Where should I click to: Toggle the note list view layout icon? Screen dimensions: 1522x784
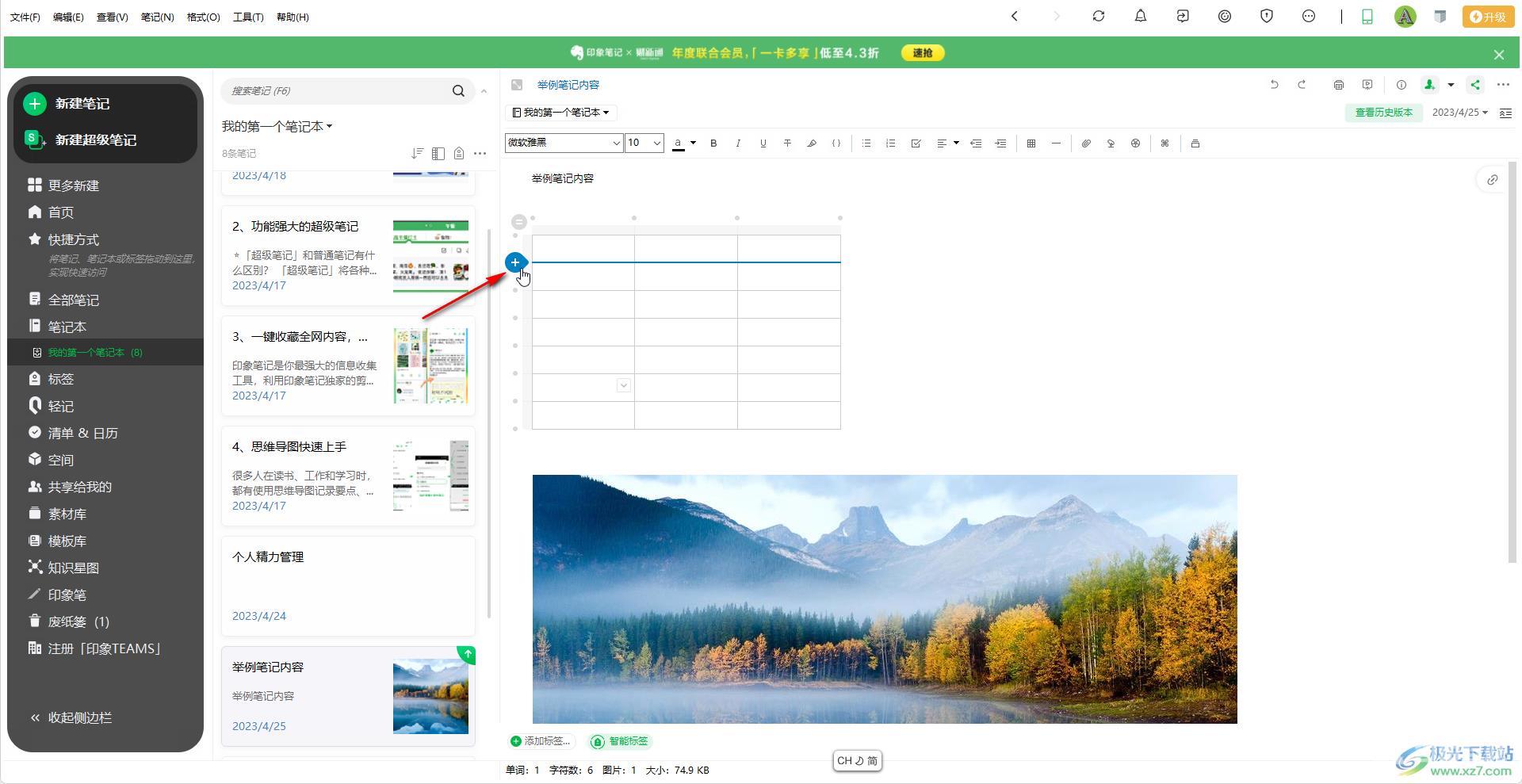coord(438,153)
